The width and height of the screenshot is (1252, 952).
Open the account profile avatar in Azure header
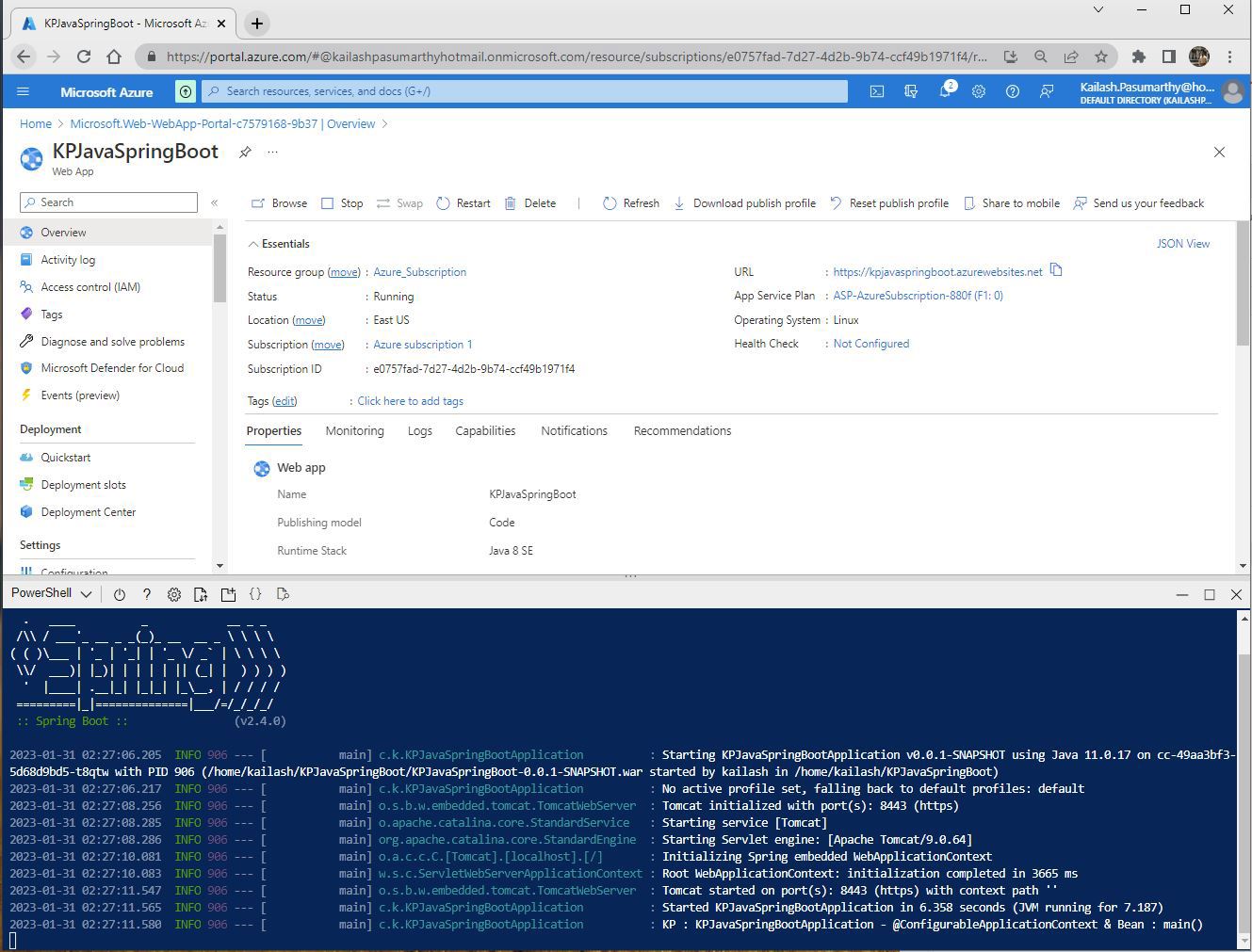(x=1232, y=91)
